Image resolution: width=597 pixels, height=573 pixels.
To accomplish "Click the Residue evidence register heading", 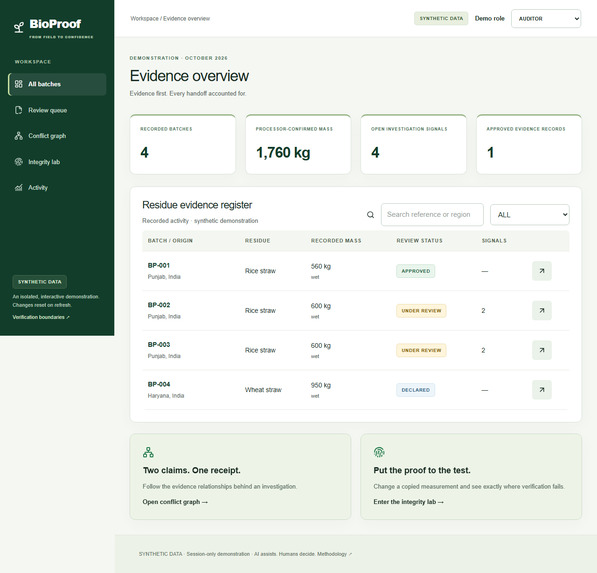I will tap(197, 205).
